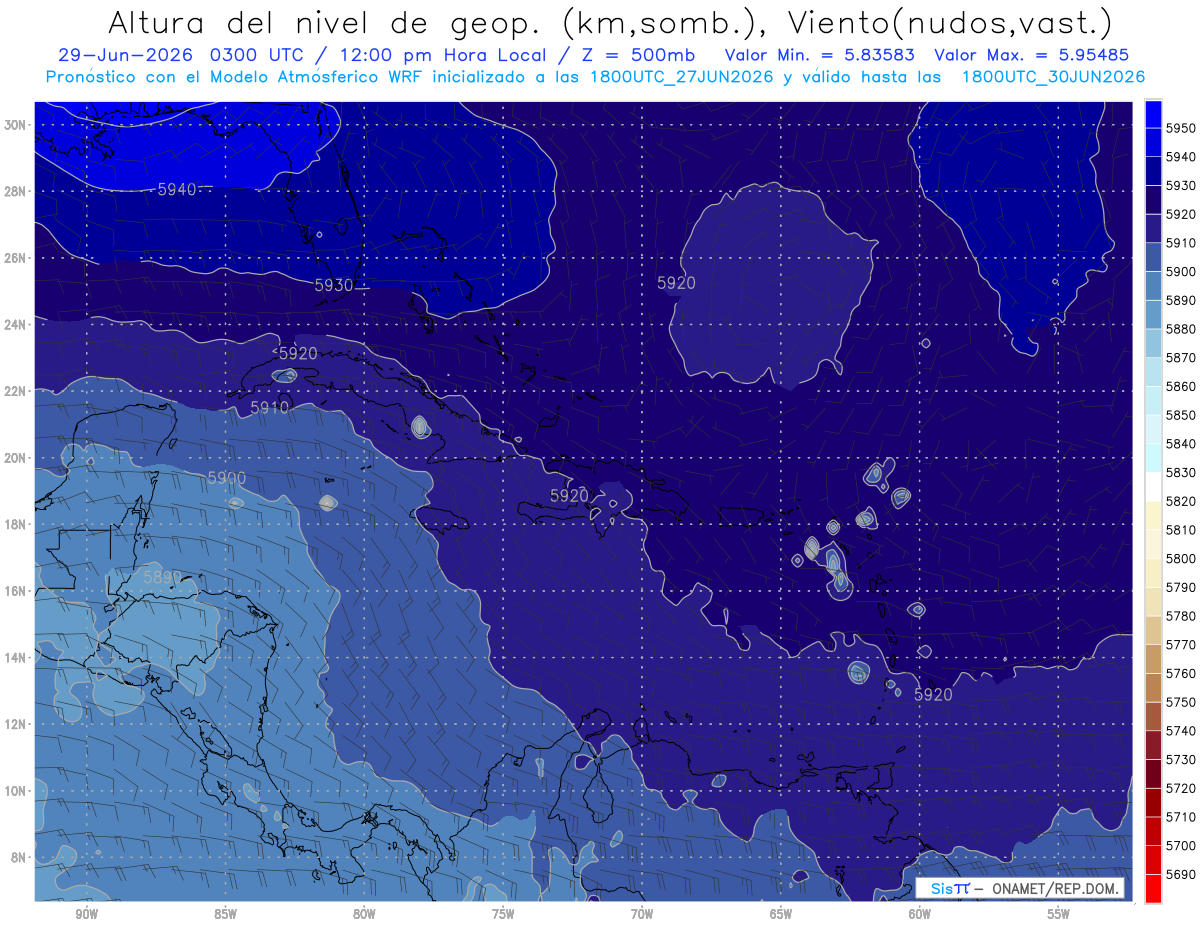
Task: Click the 16N latitude label
Action: click(x=15, y=591)
